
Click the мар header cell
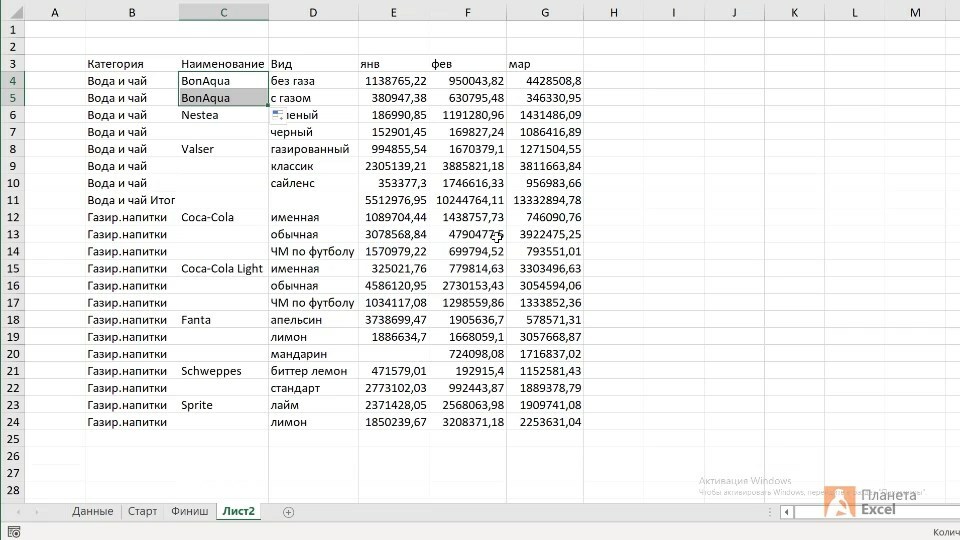coord(545,64)
